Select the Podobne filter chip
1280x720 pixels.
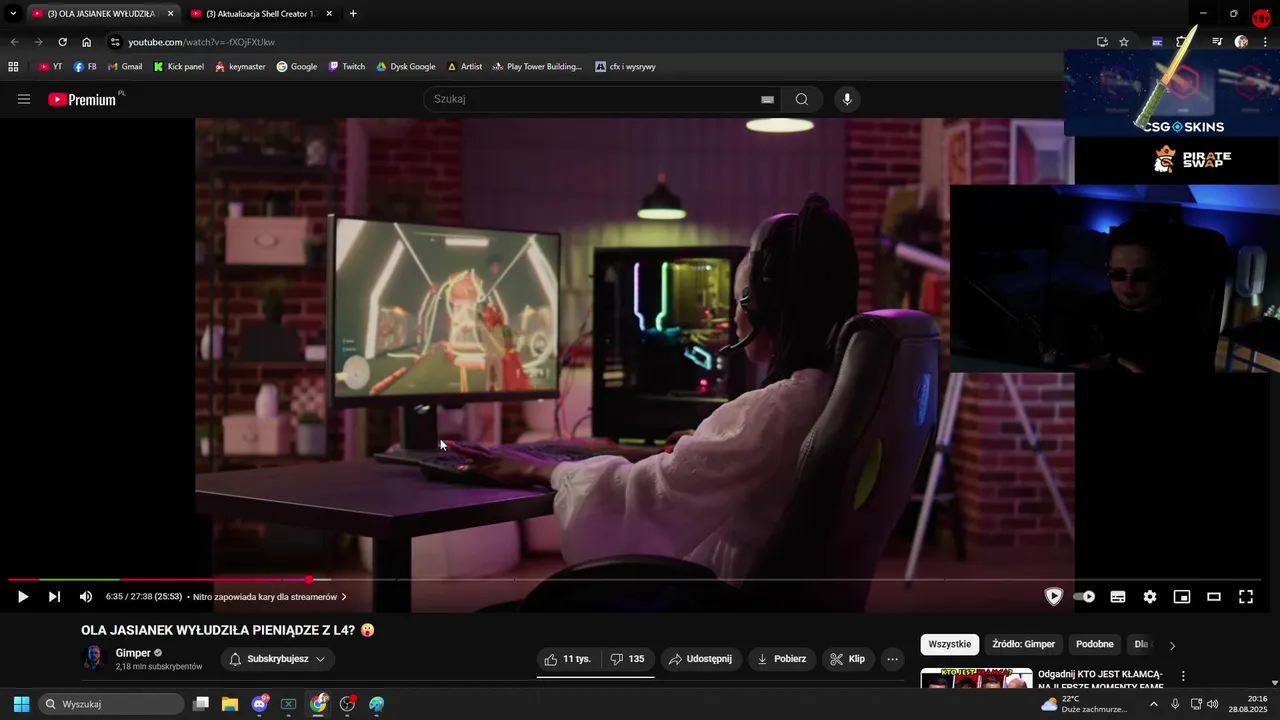[1095, 644]
